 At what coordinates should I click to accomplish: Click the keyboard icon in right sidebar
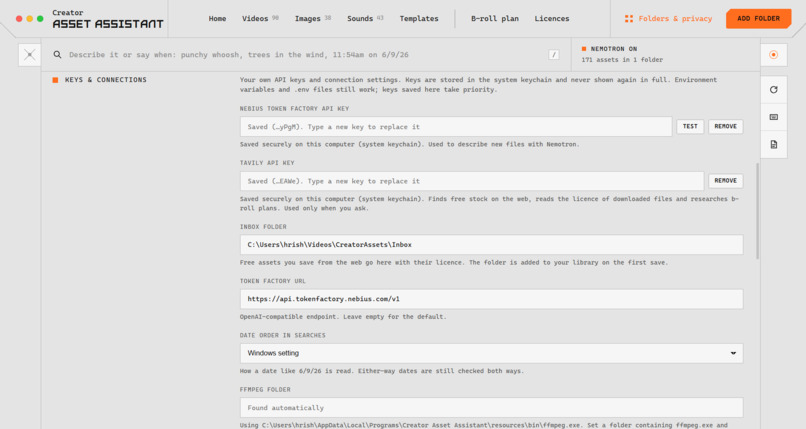coord(774,117)
